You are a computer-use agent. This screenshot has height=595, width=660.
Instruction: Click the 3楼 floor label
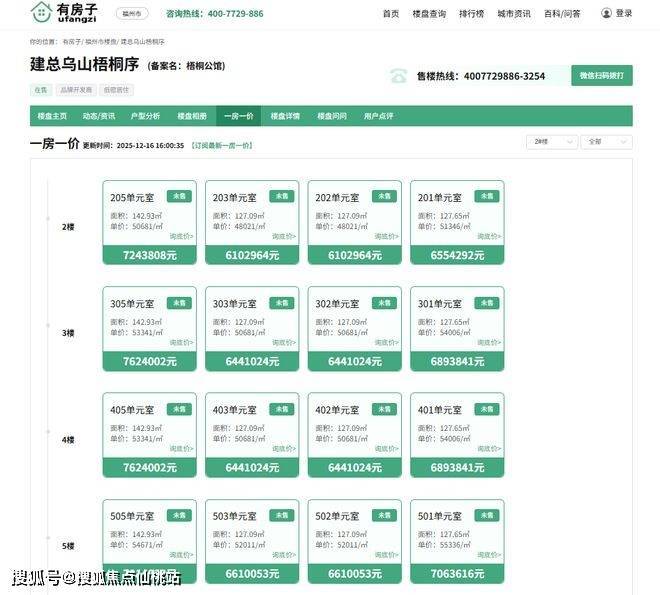tap(68, 333)
